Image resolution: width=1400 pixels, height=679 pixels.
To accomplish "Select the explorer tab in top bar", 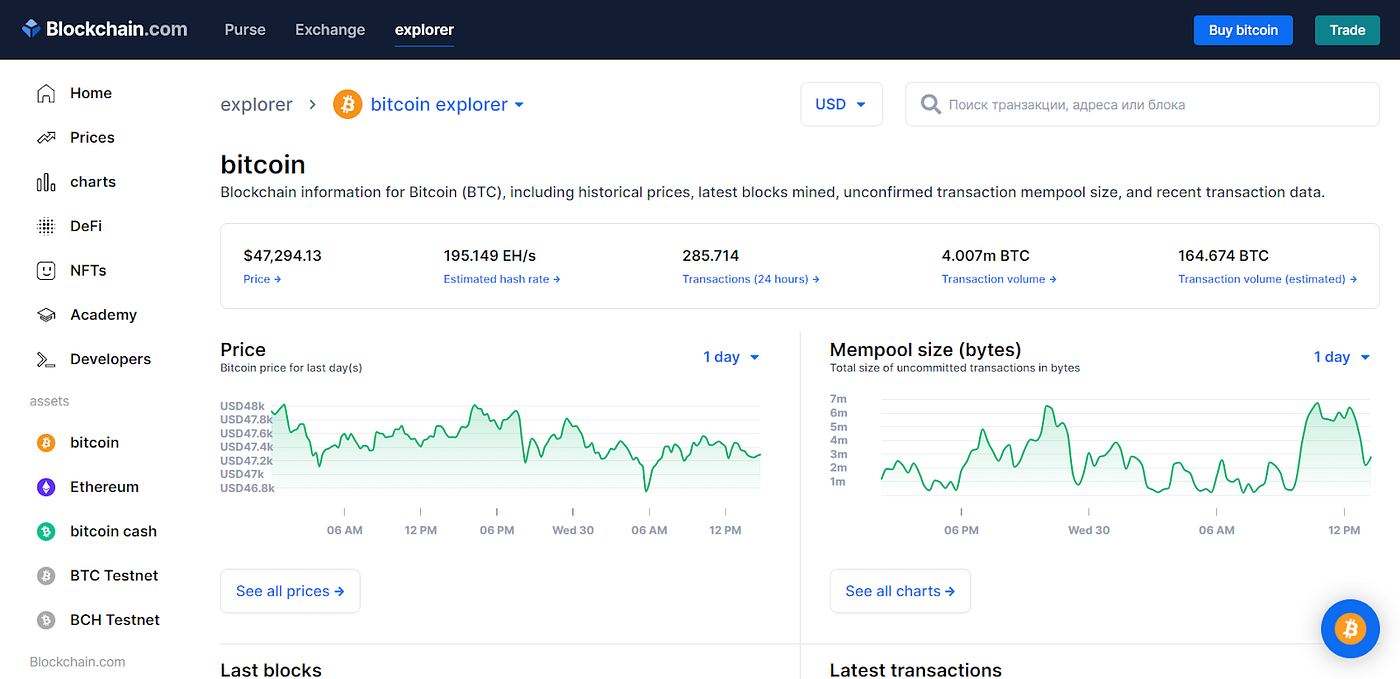I will click(424, 30).
